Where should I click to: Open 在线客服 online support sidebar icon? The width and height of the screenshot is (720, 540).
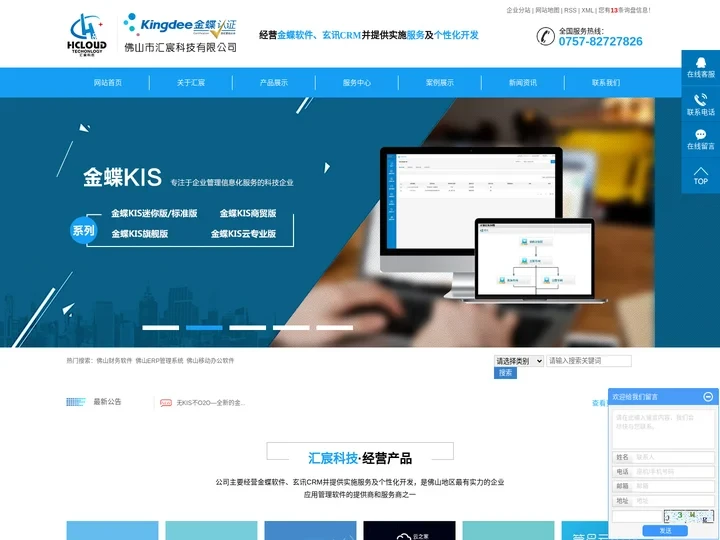pos(700,68)
